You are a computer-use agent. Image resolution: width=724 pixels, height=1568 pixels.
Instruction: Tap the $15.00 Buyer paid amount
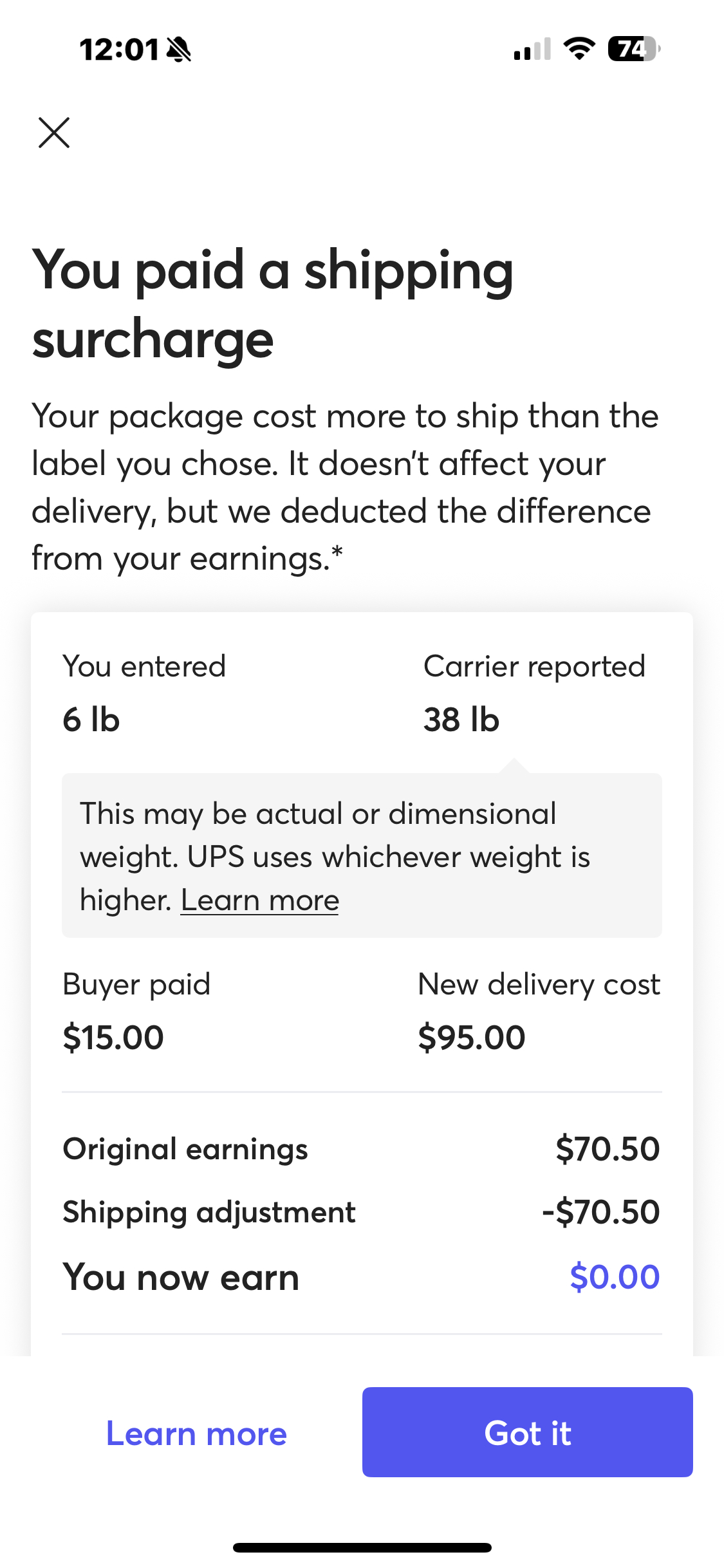point(113,1038)
